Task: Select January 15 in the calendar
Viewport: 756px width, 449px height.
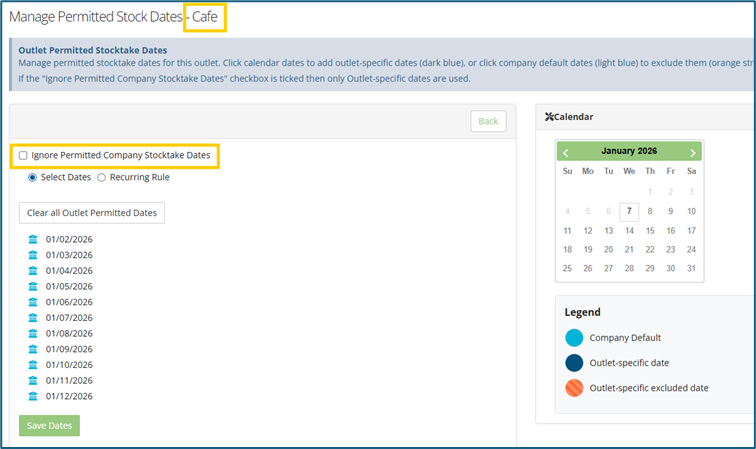Action: click(x=650, y=231)
